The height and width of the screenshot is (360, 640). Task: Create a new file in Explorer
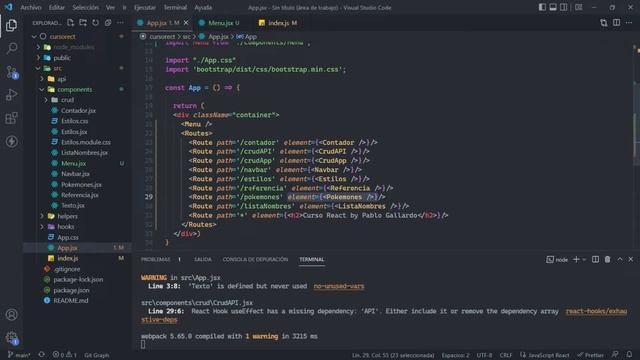71,23
